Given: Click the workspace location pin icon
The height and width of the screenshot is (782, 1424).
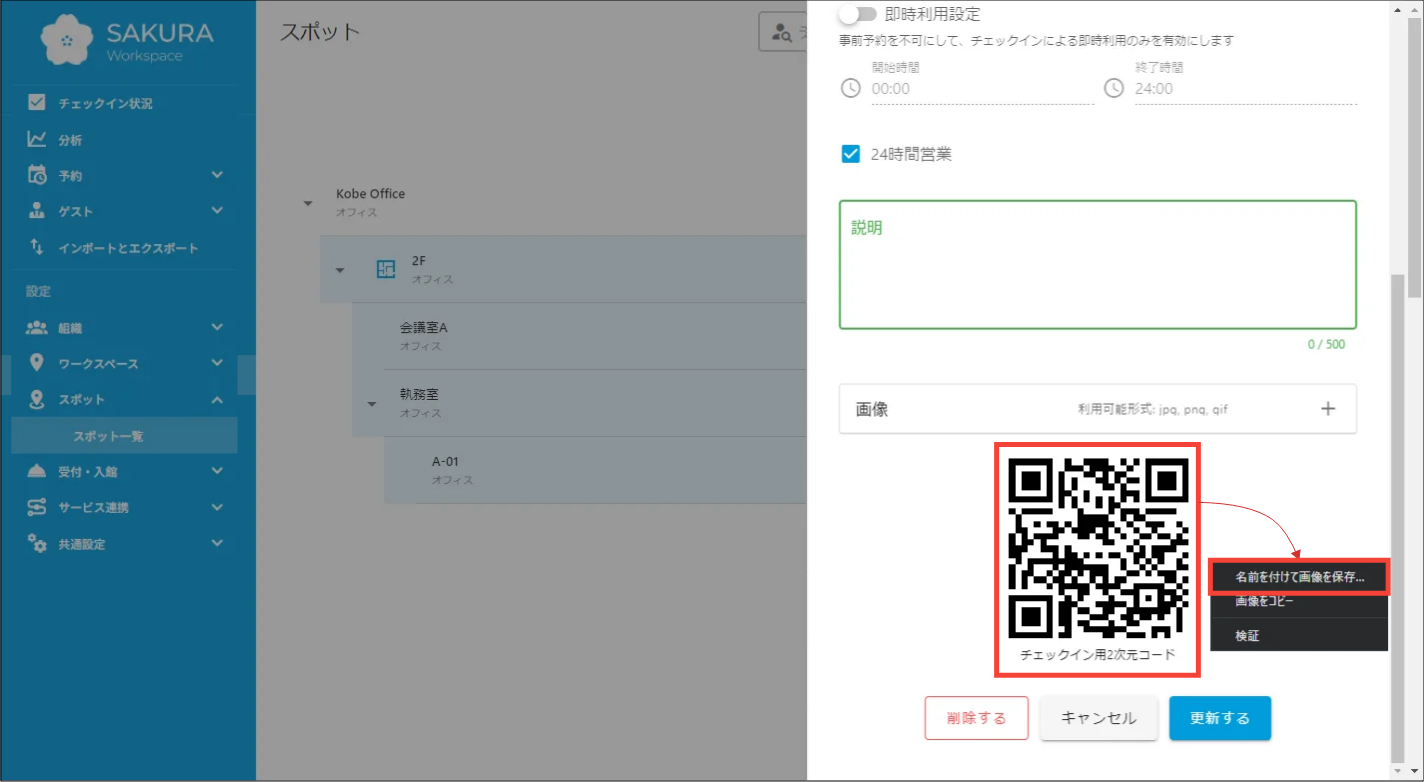Looking at the screenshot, I should coord(37,363).
